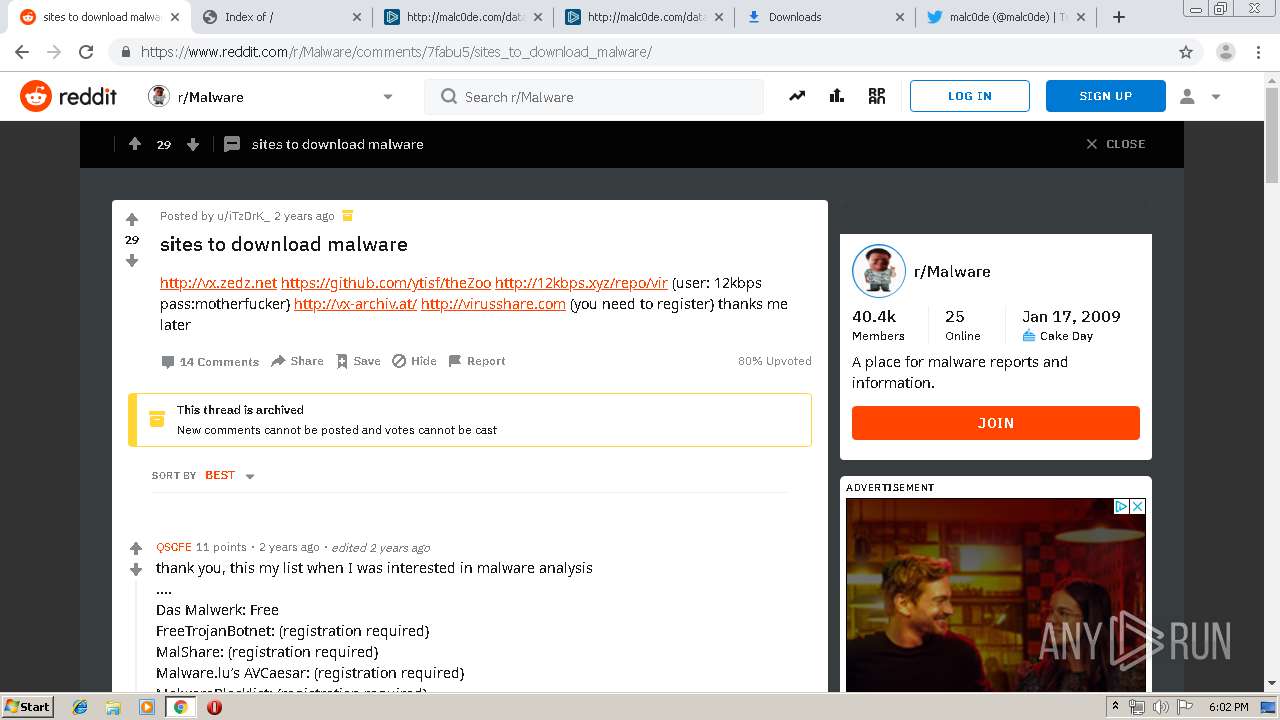This screenshot has height=720, width=1280.
Task: Open the Windows Start menu
Action: 28,707
